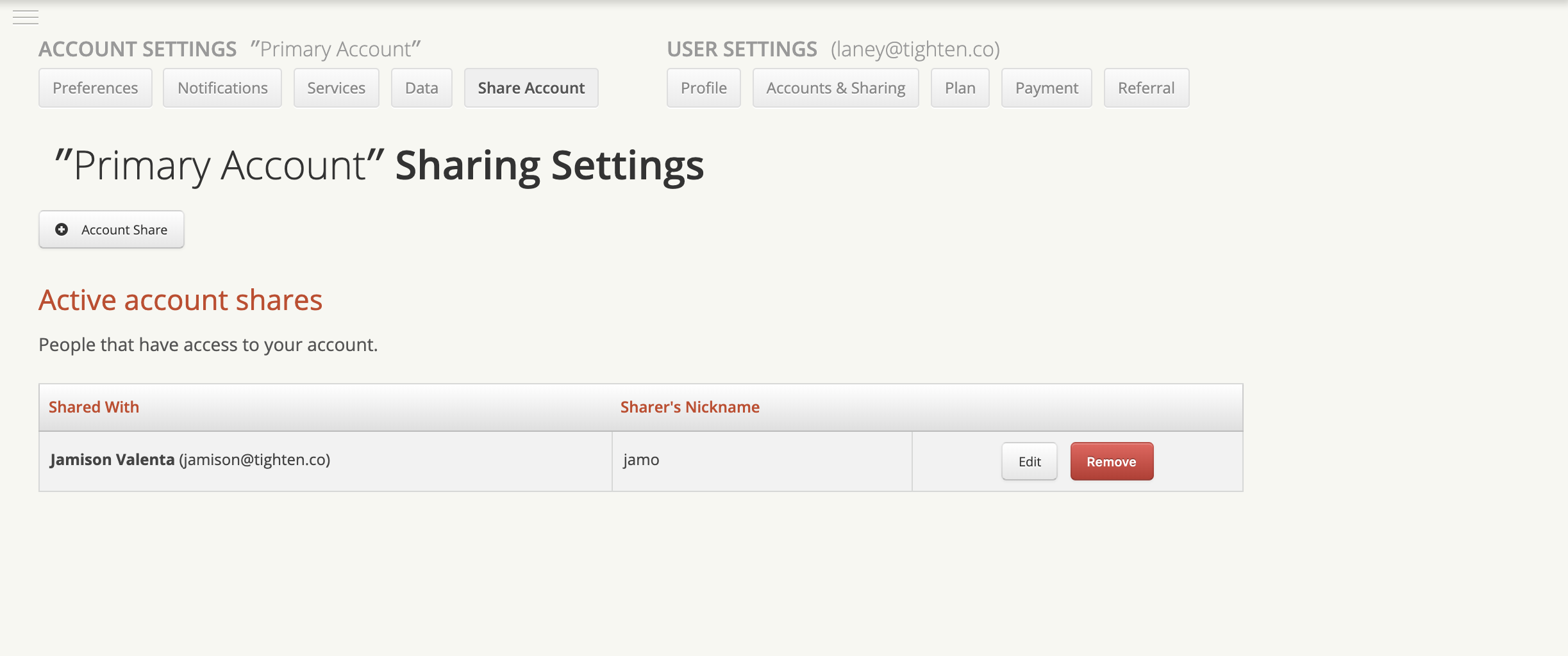Click the plus icon on Account Share

tap(62, 229)
